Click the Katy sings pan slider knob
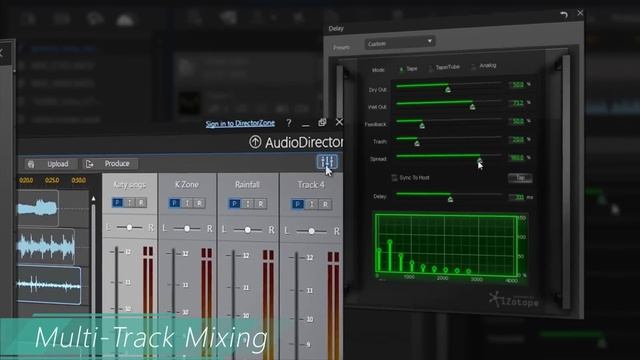640x360 pixels. pyautogui.click(x=129, y=227)
